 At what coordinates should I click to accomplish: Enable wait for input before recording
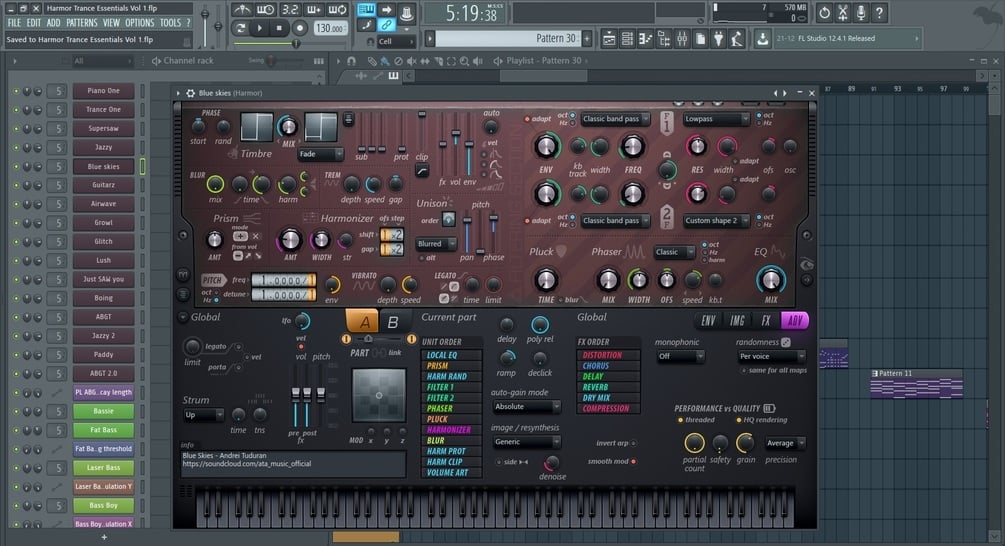click(x=265, y=10)
